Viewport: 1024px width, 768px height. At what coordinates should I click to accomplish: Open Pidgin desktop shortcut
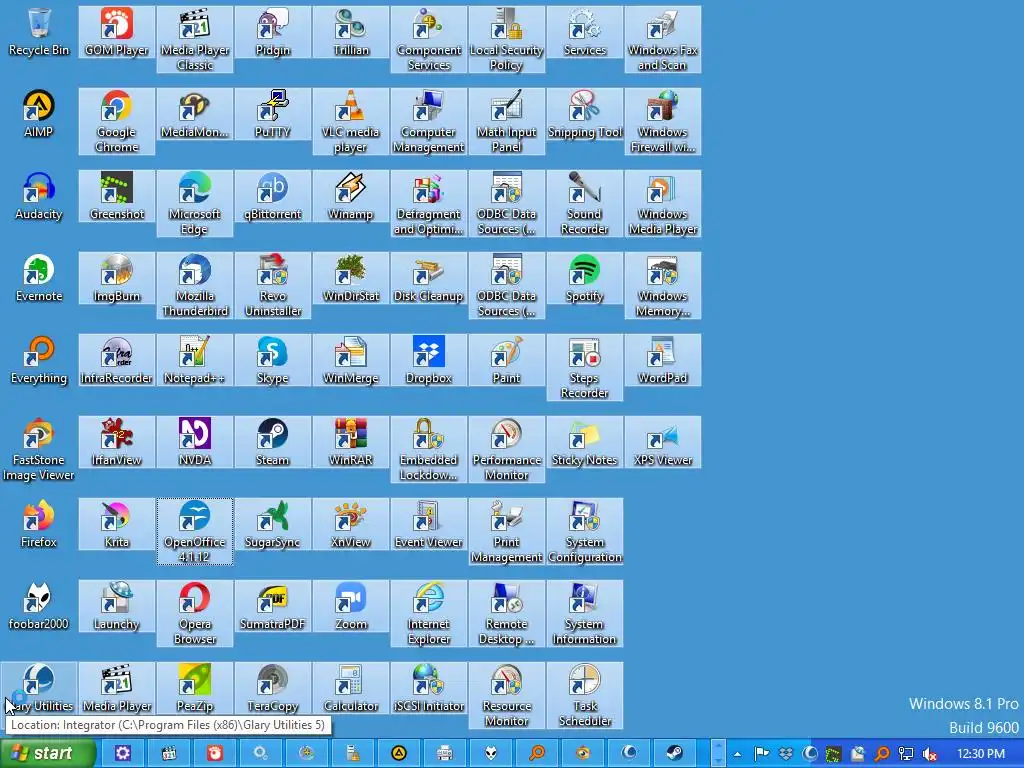click(x=273, y=31)
